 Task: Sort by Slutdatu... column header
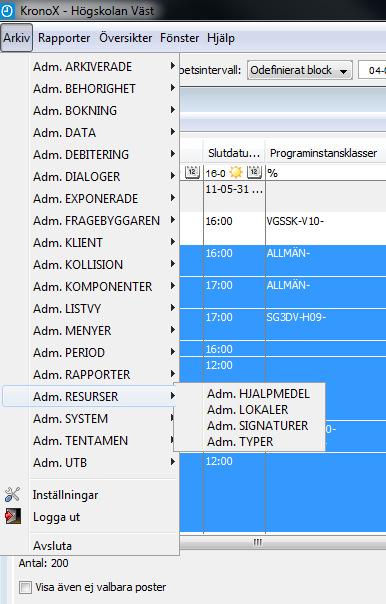pyautogui.click(x=234, y=153)
